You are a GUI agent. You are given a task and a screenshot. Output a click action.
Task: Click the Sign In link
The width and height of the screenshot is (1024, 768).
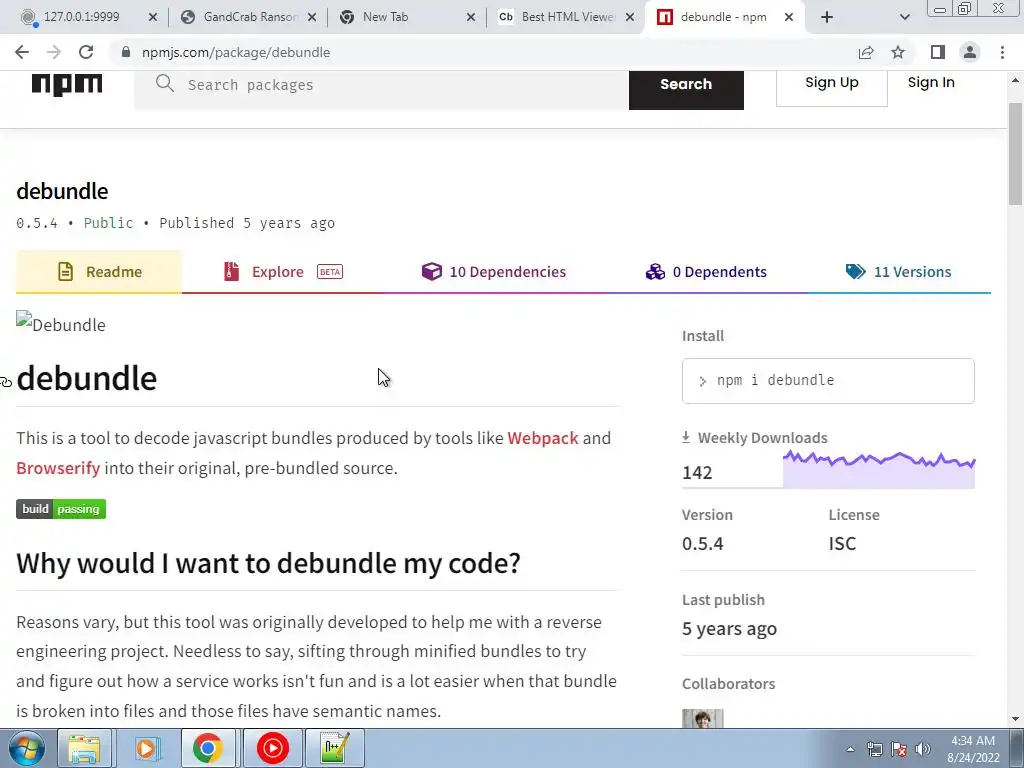931,82
